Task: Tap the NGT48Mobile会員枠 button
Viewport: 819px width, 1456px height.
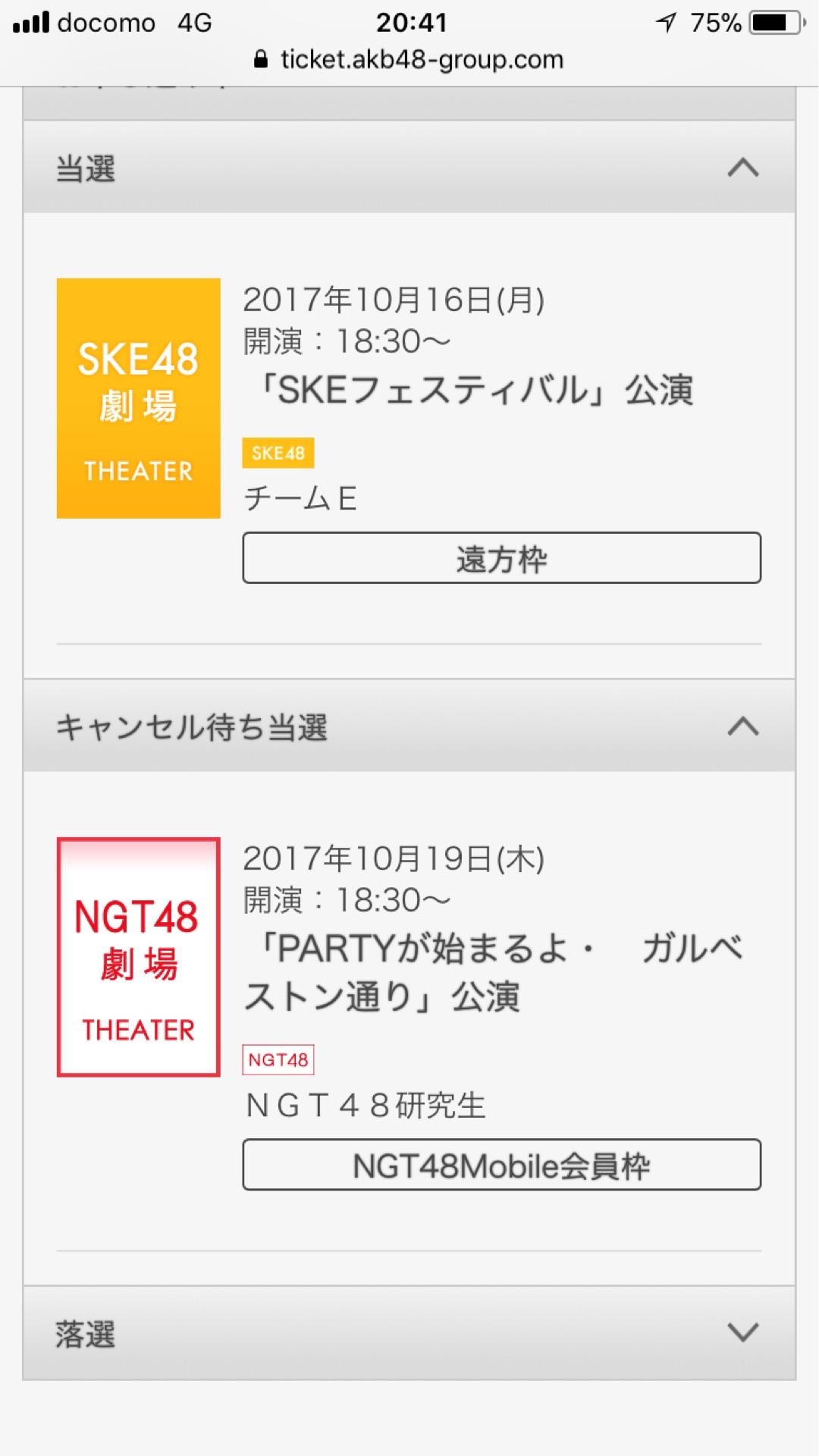Action: click(501, 1165)
